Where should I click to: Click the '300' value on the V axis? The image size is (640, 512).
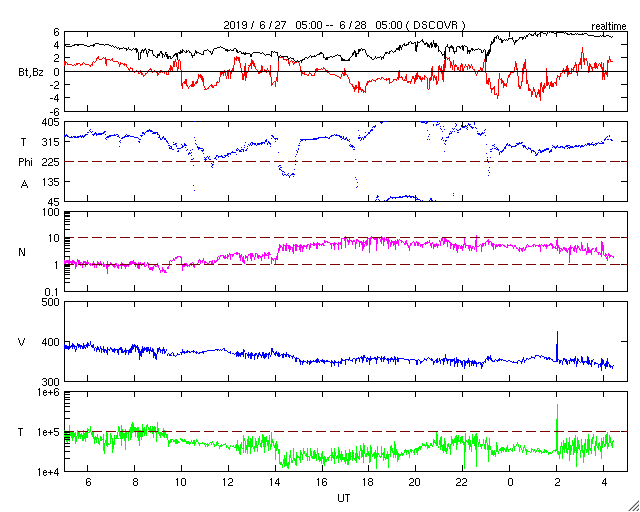pyautogui.click(x=51, y=382)
